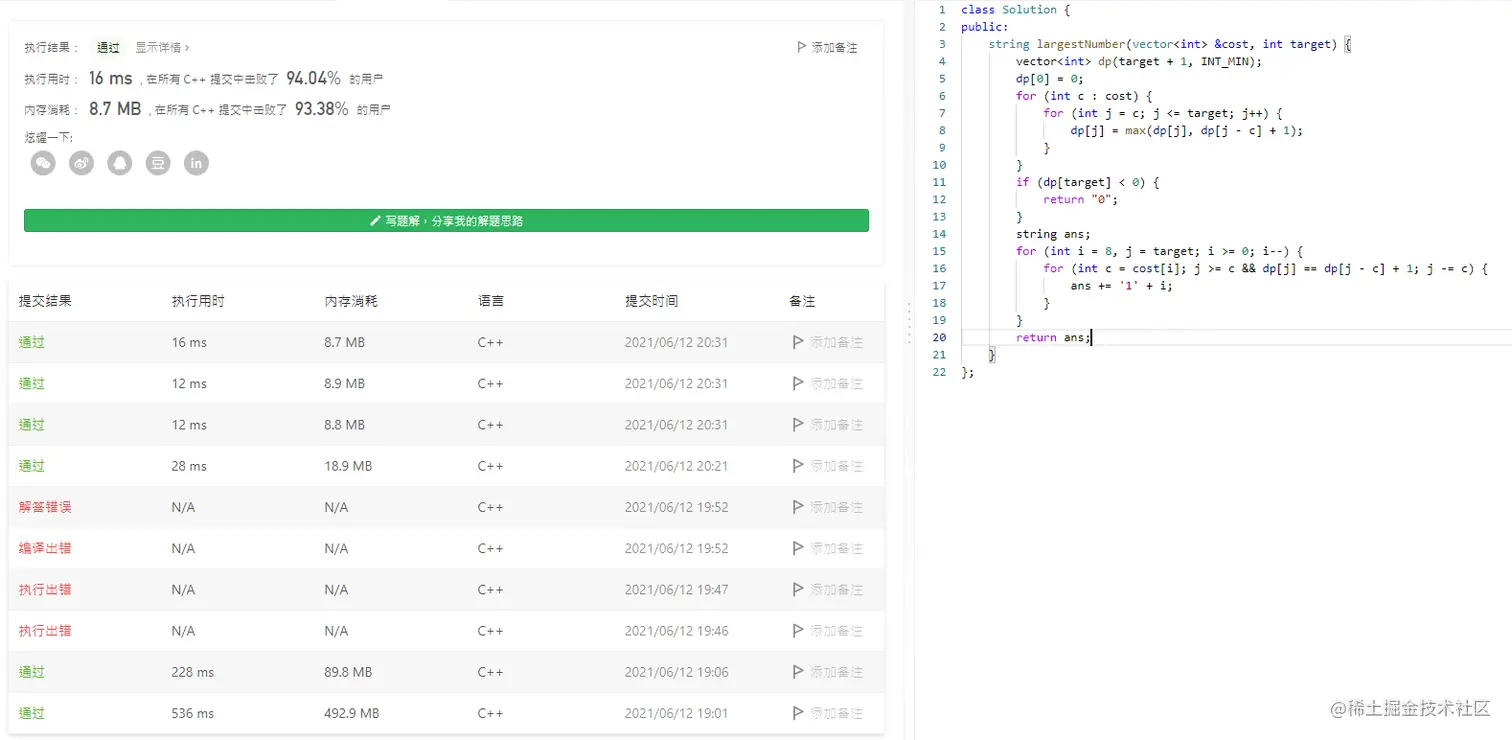Image resolution: width=1512 pixels, height=740 pixels.
Task: Click the 执行用时 column header
Action: coord(198,300)
